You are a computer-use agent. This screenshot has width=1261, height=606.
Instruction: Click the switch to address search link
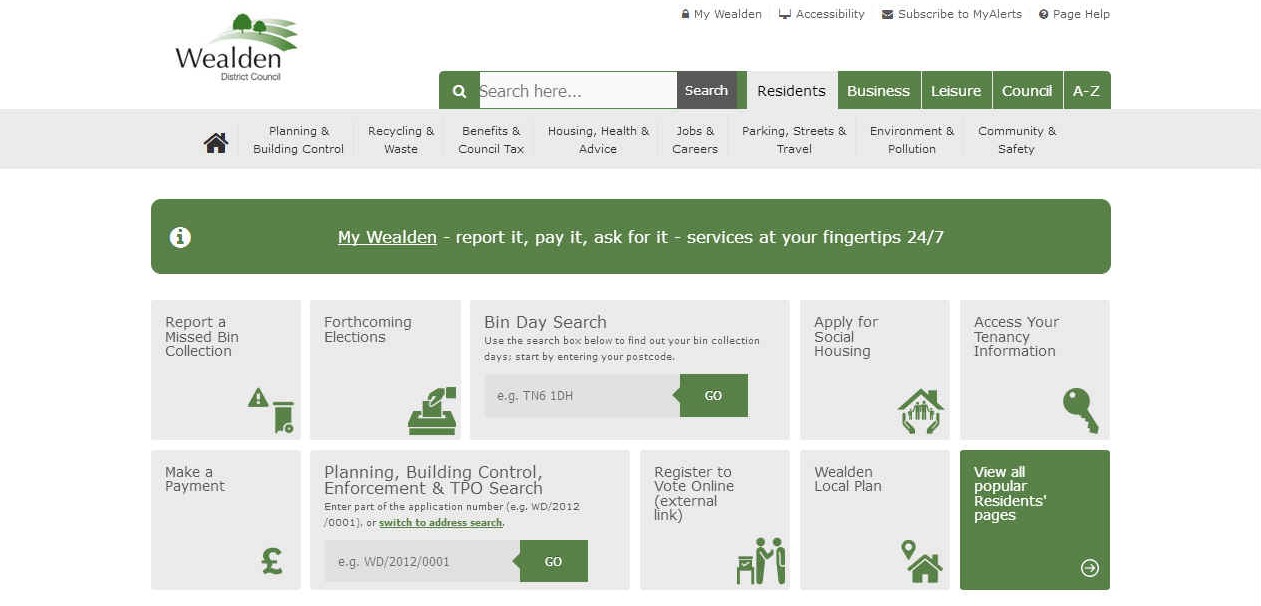pyautogui.click(x=440, y=523)
